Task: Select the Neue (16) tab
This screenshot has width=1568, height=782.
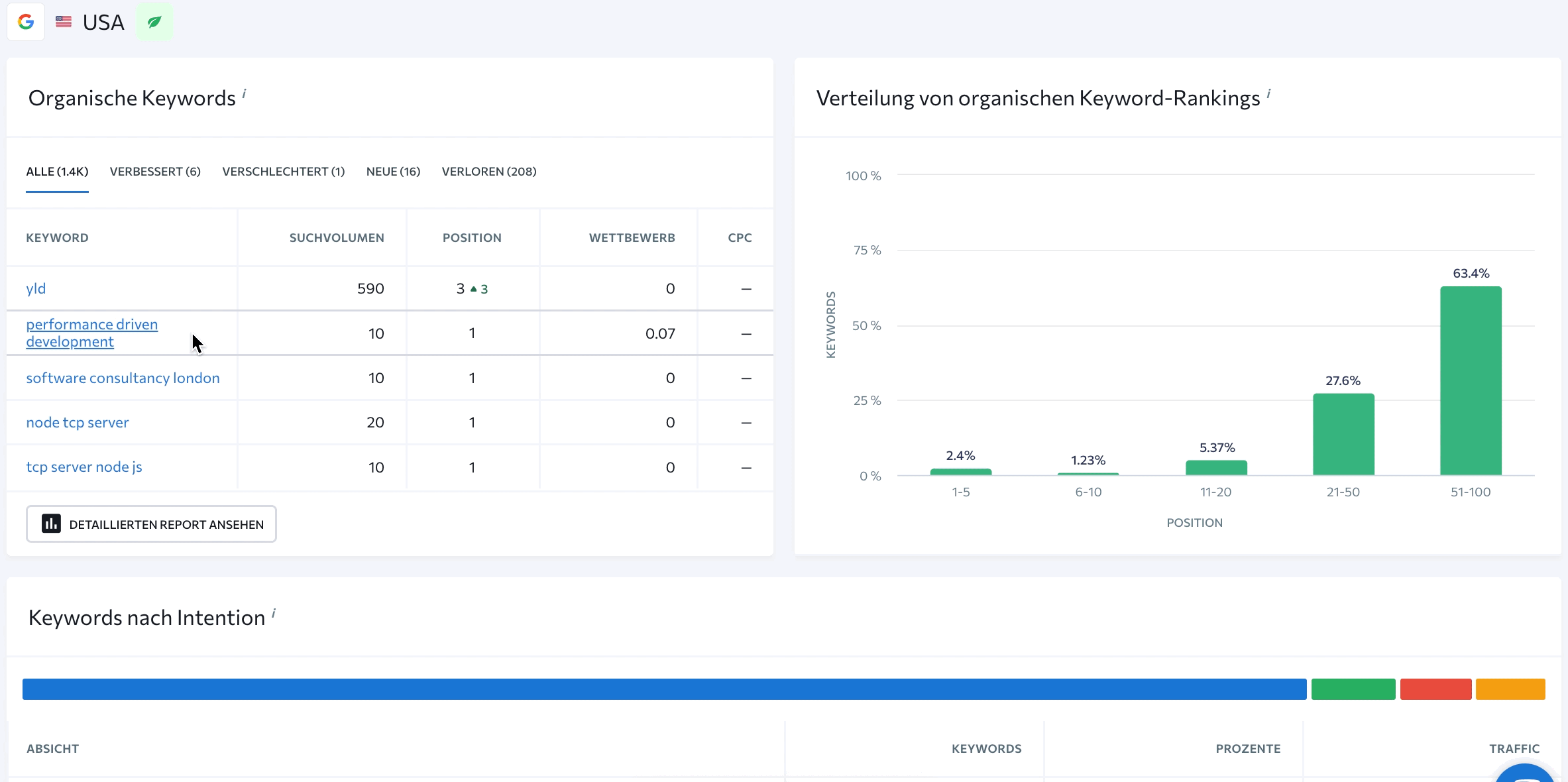Action: (393, 172)
